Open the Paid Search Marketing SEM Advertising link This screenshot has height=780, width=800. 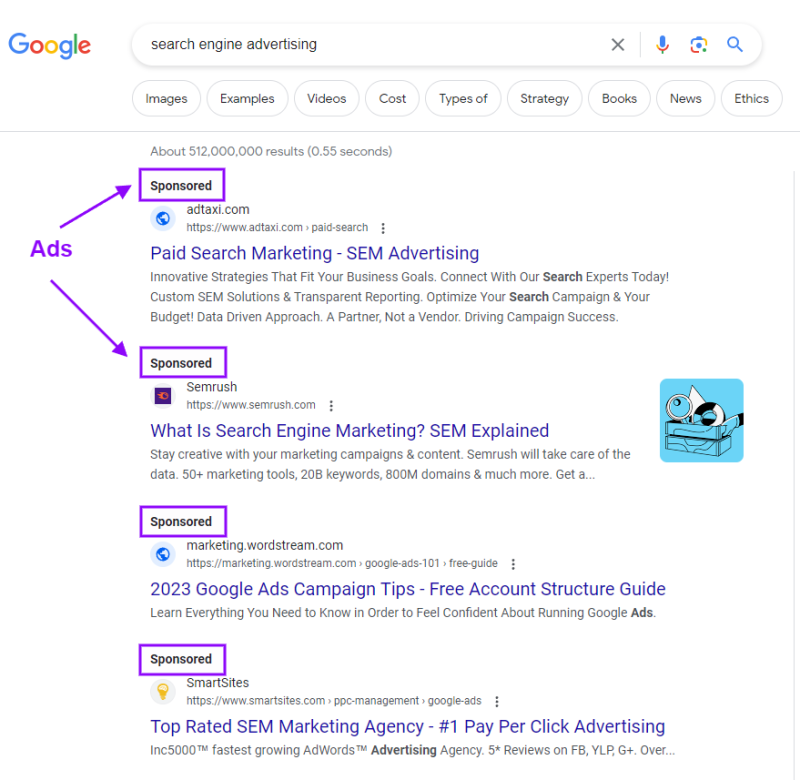(314, 253)
